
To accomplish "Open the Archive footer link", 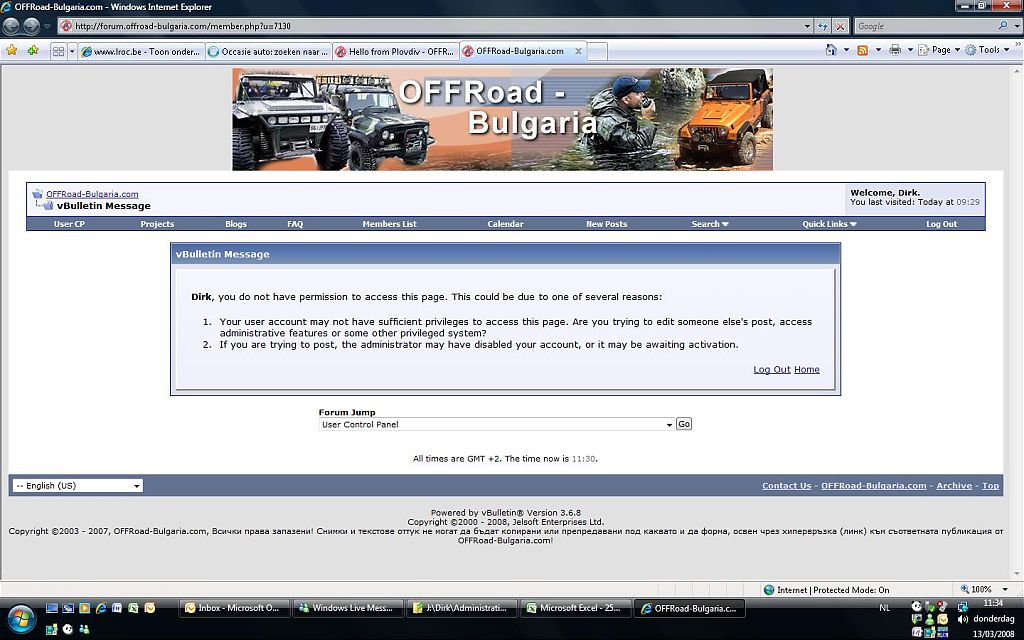I will click(x=954, y=486).
